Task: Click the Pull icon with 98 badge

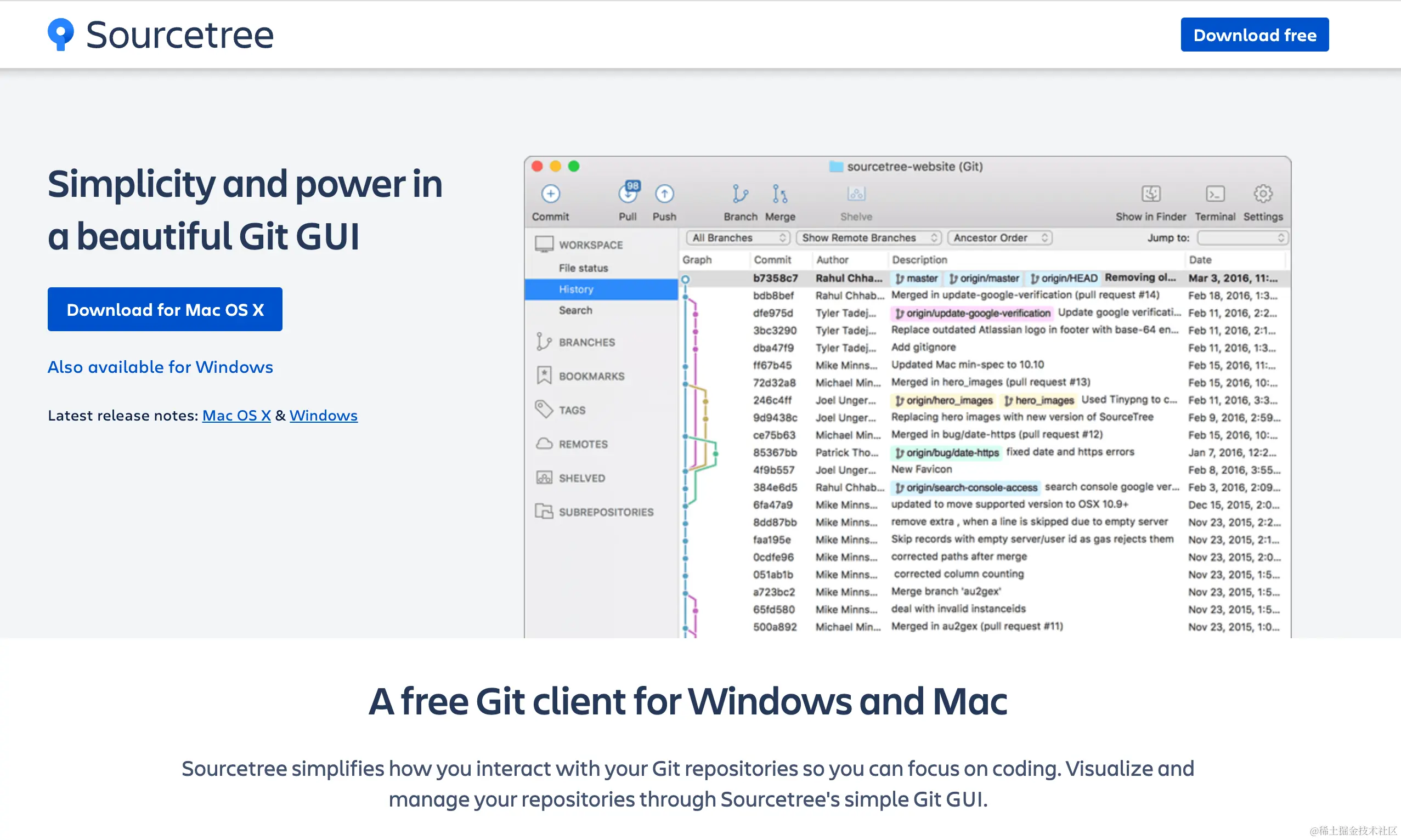Action: click(x=628, y=194)
